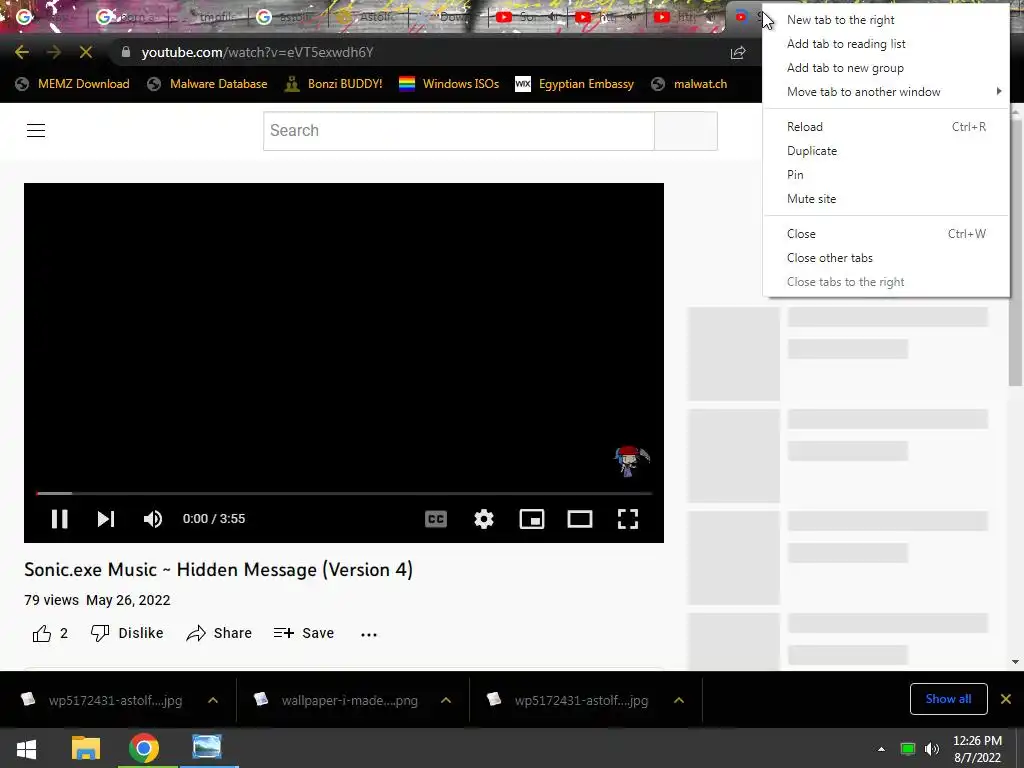
Task: Click the scrollbar down arrow
Action: (1016, 662)
